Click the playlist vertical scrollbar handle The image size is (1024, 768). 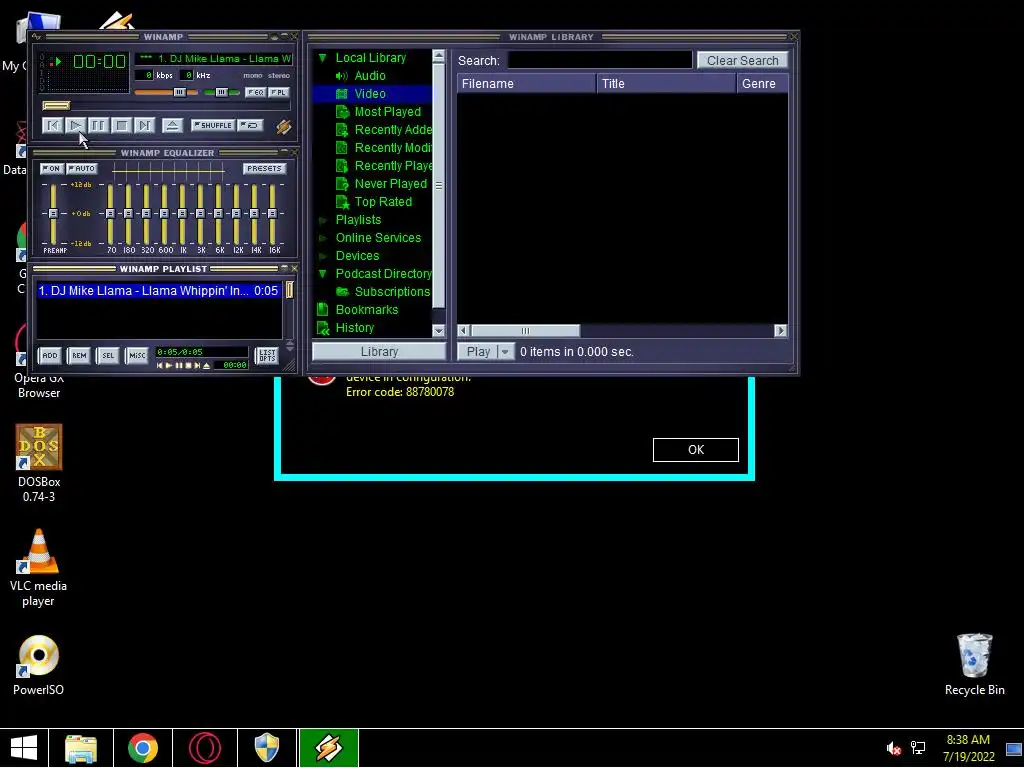click(289, 291)
